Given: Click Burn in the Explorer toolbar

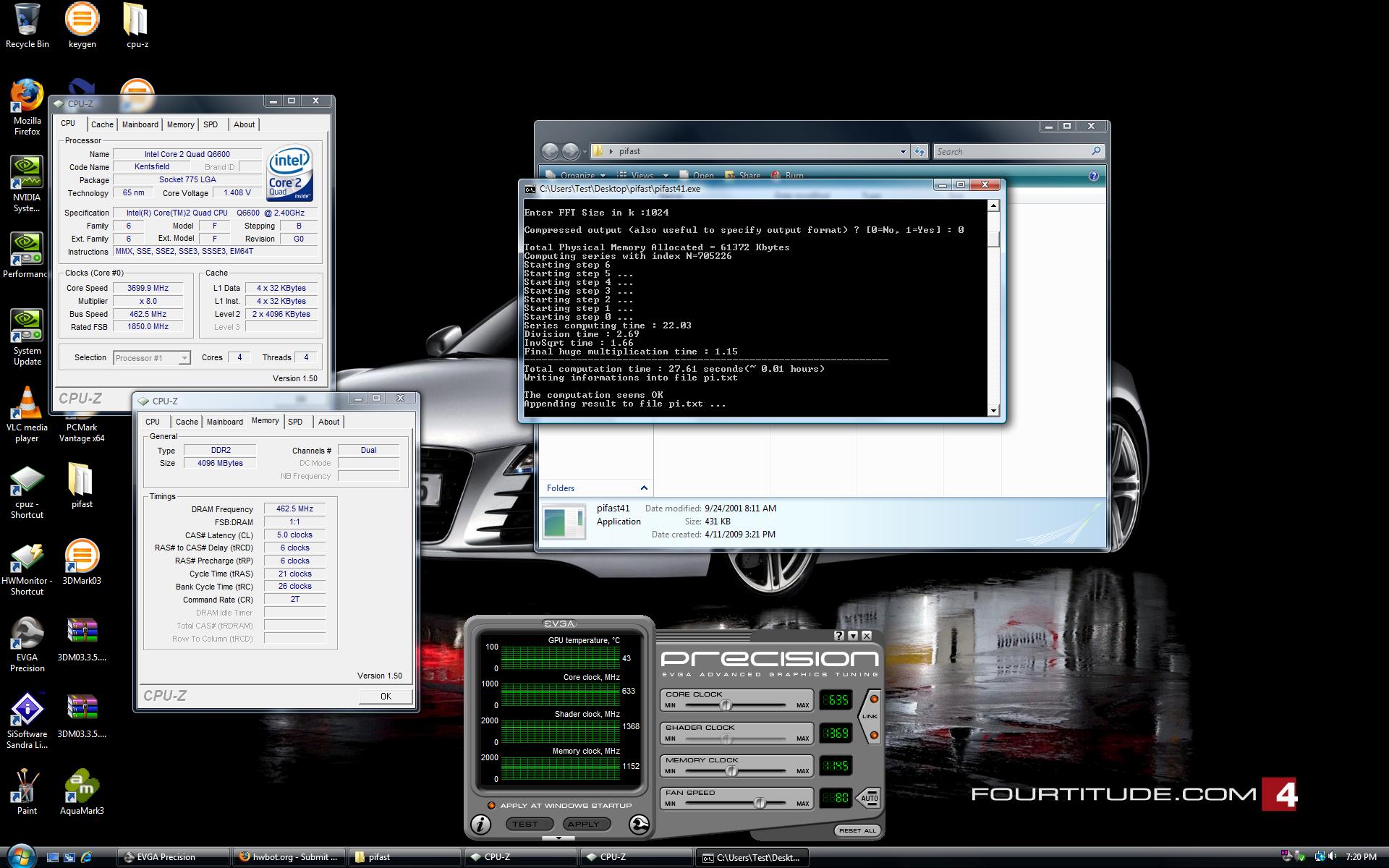Looking at the screenshot, I should pyautogui.click(x=787, y=176).
